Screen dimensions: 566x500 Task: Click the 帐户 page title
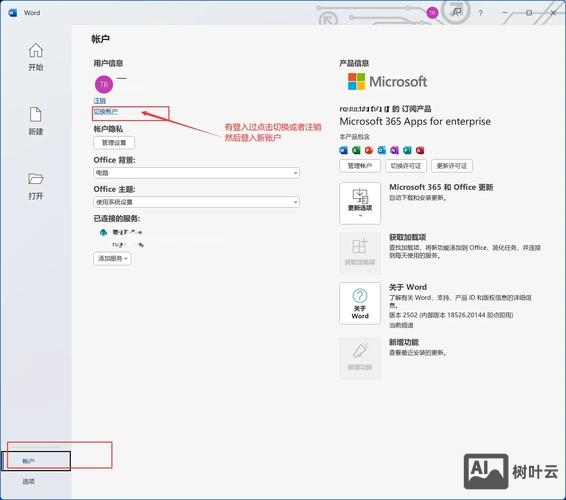(101, 39)
